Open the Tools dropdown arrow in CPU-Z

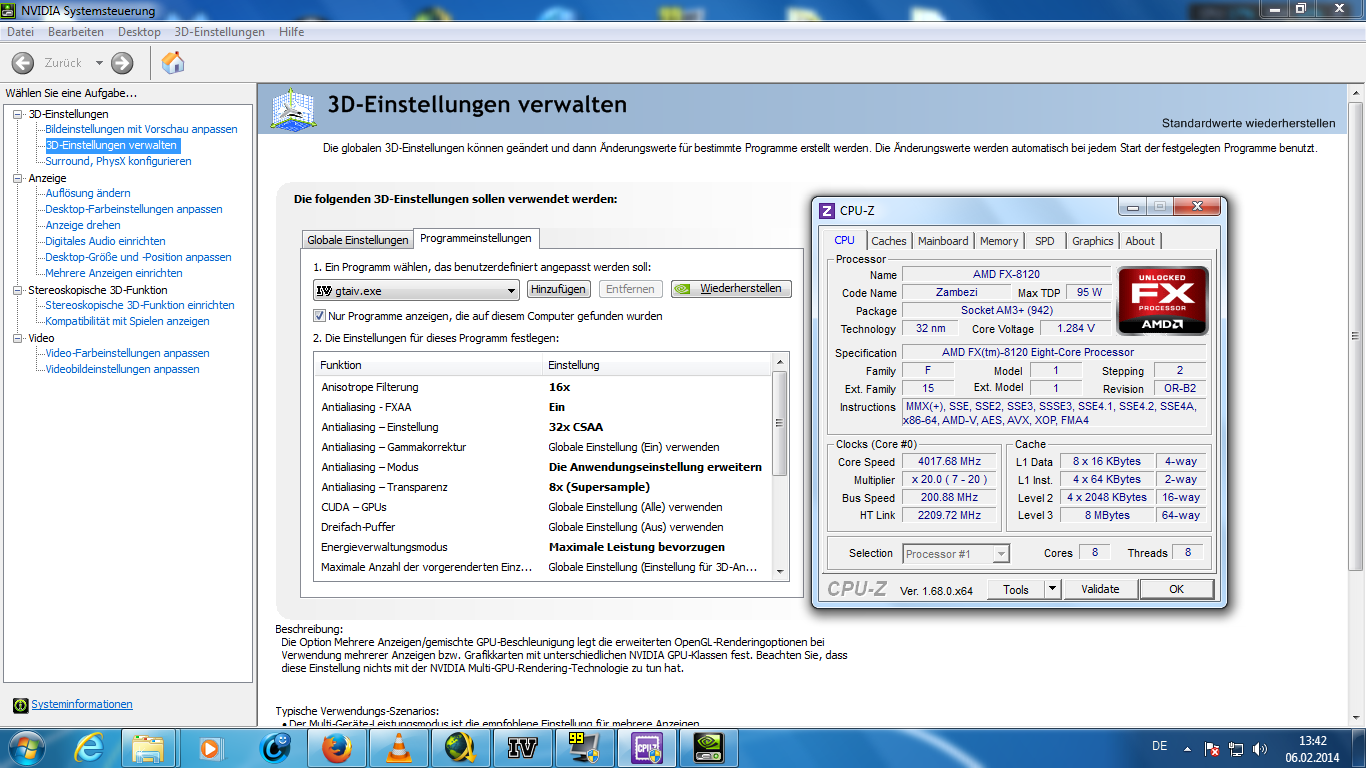(x=1052, y=589)
